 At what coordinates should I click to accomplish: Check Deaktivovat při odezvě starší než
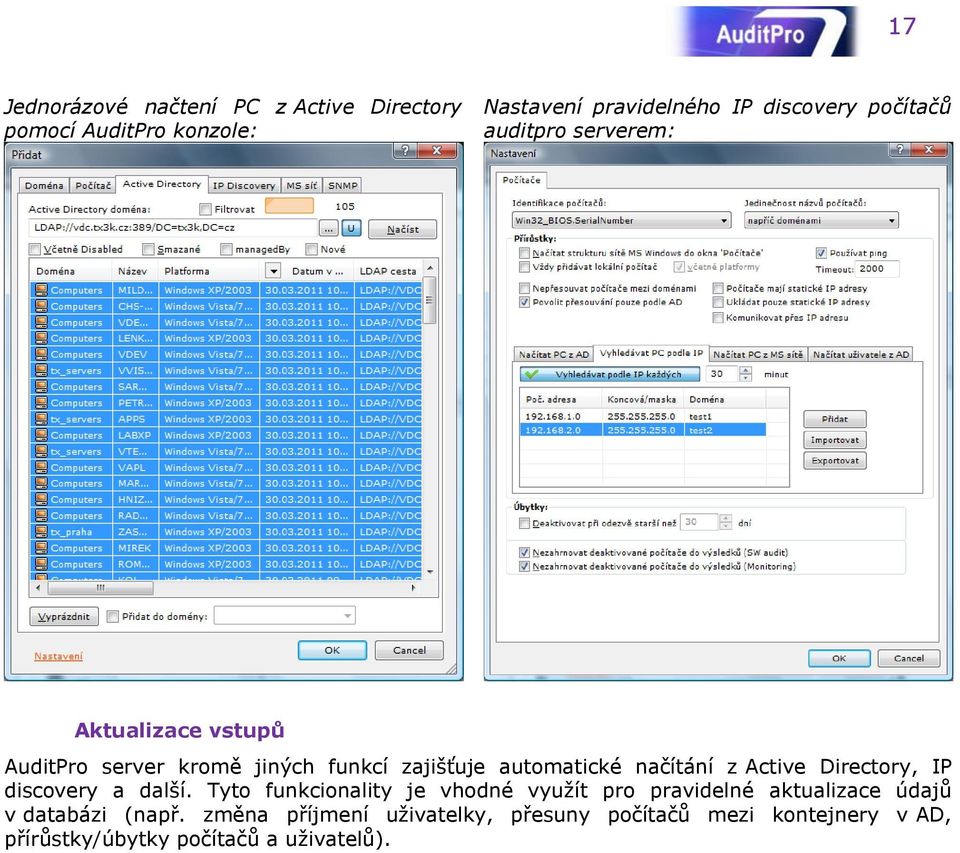pos(524,523)
